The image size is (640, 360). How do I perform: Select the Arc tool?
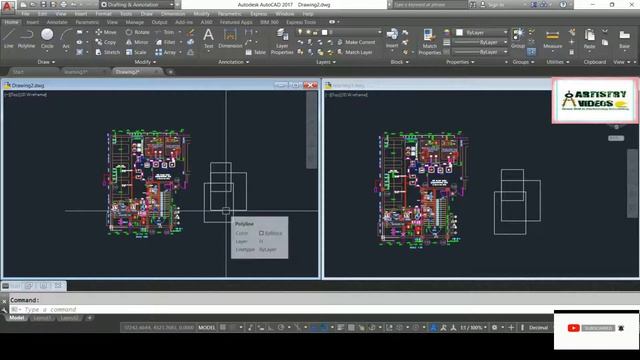[x=66, y=39]
